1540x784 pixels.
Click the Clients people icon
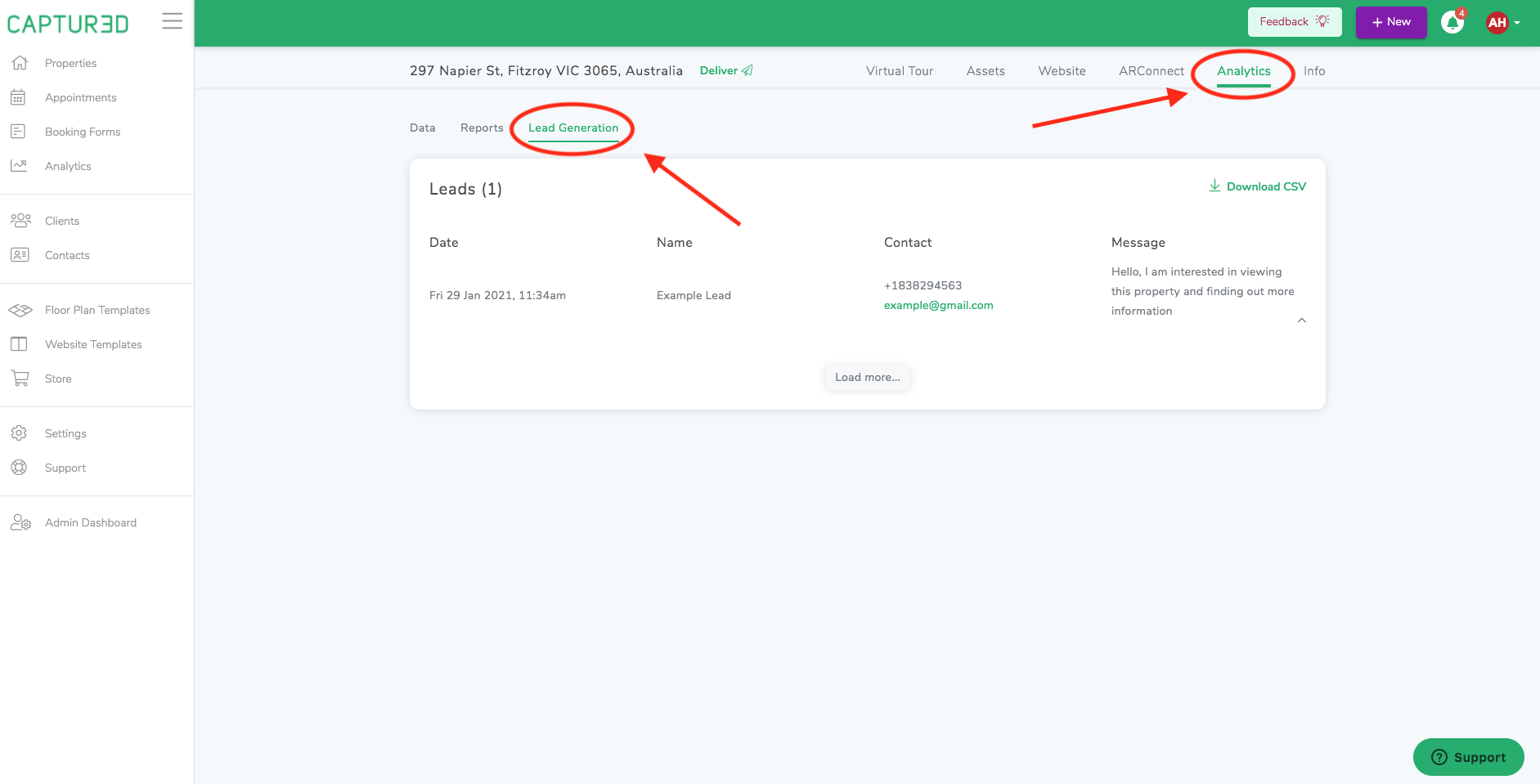tap(20, 221)
